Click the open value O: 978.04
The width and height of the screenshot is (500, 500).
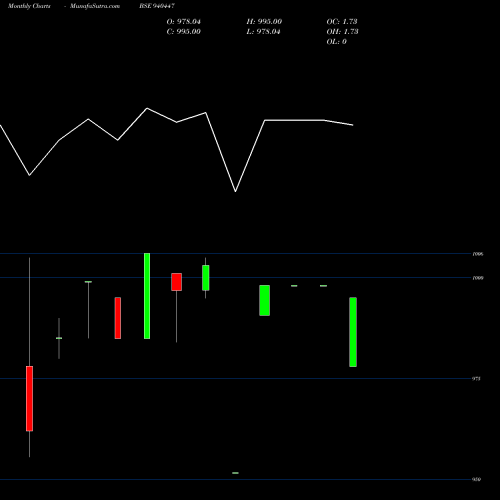point(184,22)
